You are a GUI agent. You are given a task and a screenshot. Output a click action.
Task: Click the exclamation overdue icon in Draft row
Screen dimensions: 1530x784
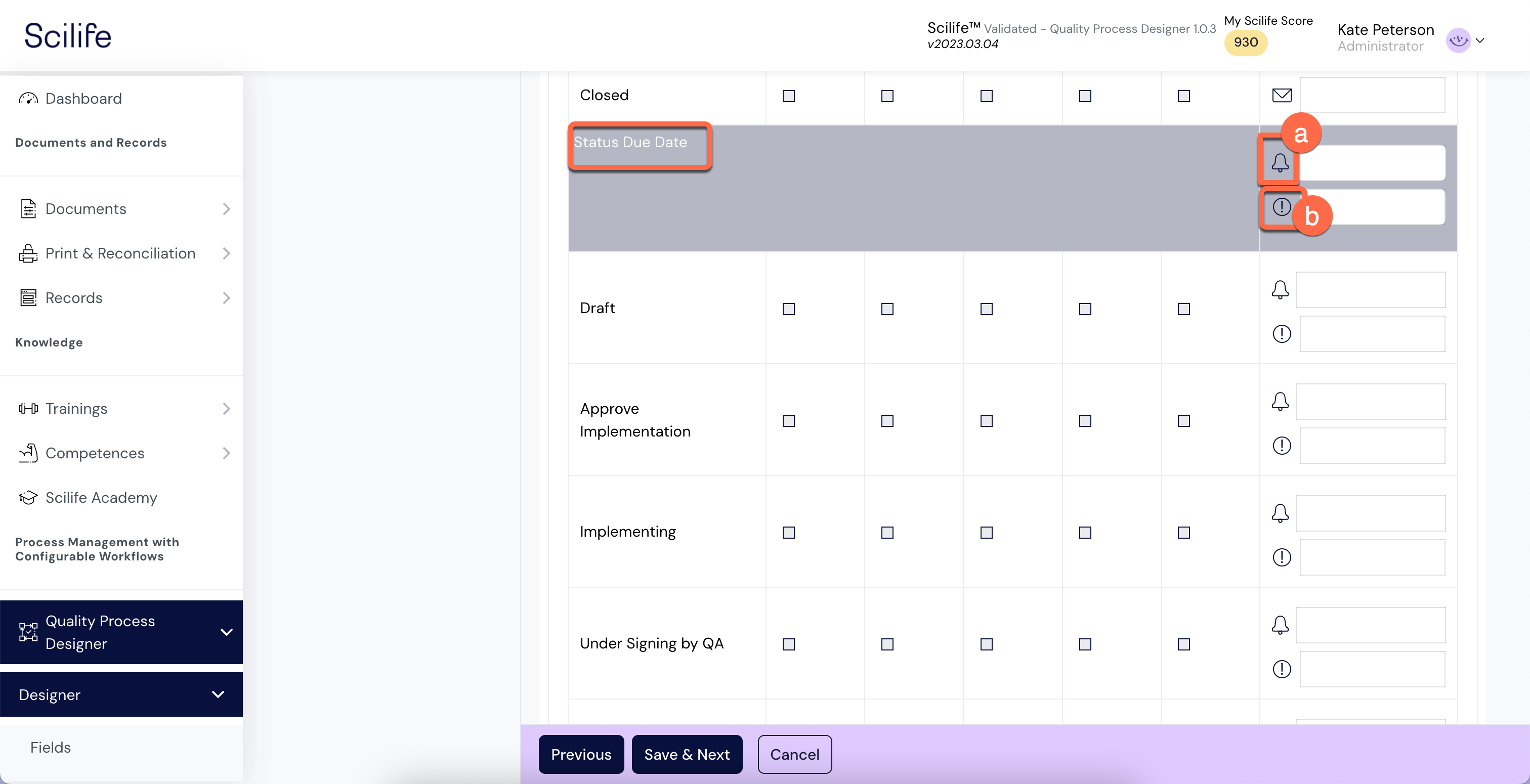coord(1282,334)
